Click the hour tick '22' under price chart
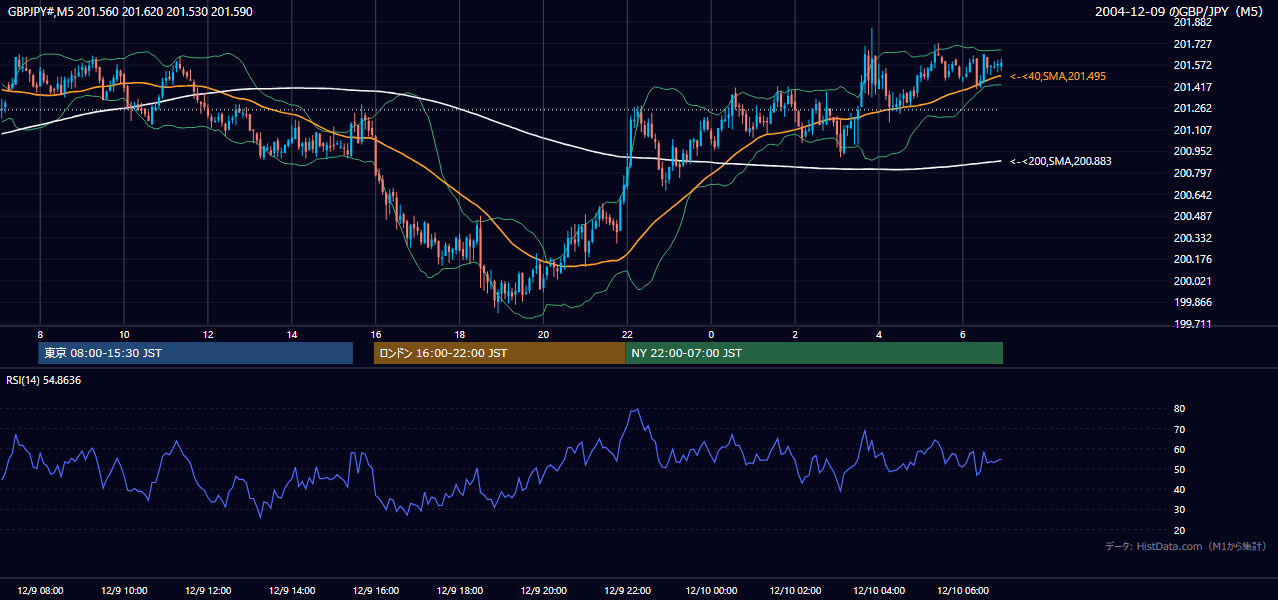Image resolution: width=1278 pixels, height=600 pixels. click(x=627, y=334)
